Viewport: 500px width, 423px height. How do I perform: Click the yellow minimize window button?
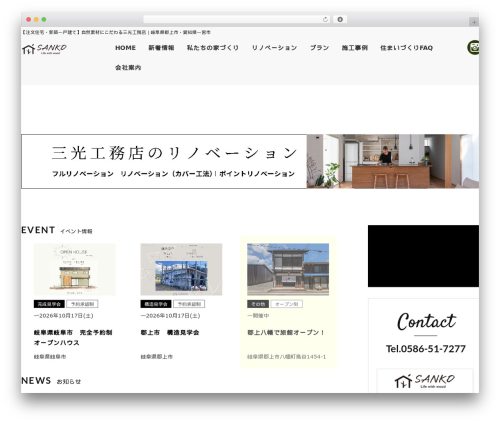[x=36, y=20]
